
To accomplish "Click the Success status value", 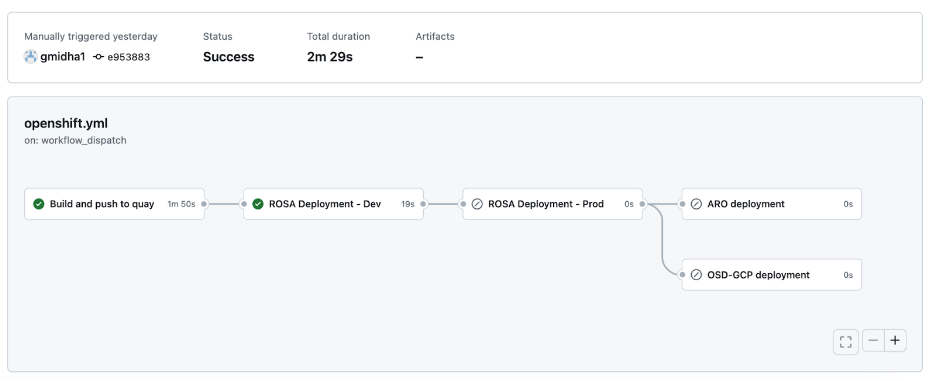I will pyautogui.click(x=229, y=57).
